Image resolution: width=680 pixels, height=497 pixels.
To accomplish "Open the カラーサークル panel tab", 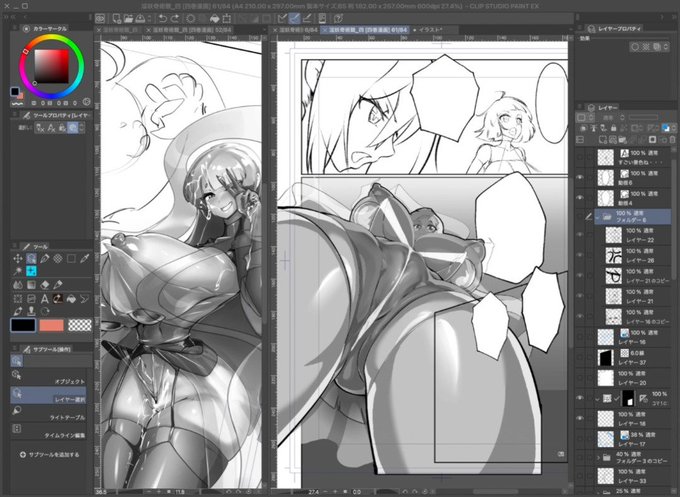I will pyautogui.click(x=46, y=29).
